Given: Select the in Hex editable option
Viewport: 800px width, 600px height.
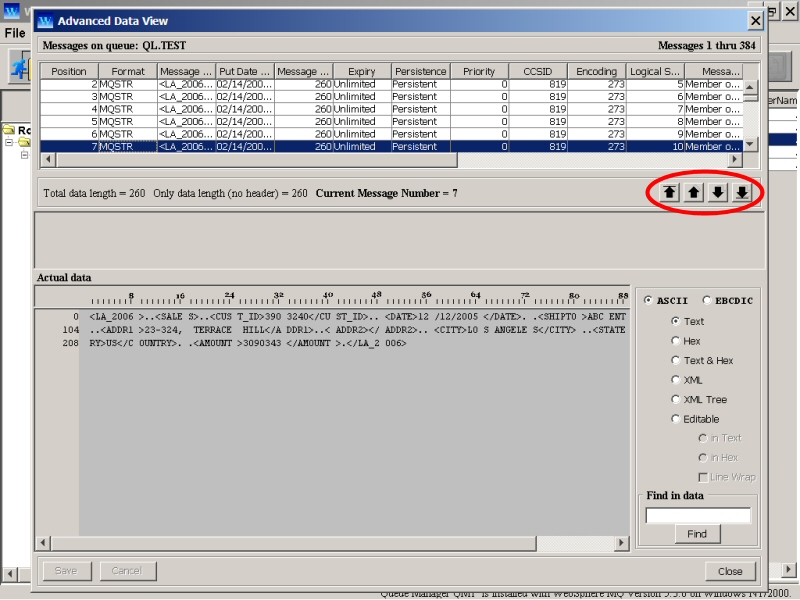Looking at the screenshot, I should [x=703, y=458].
